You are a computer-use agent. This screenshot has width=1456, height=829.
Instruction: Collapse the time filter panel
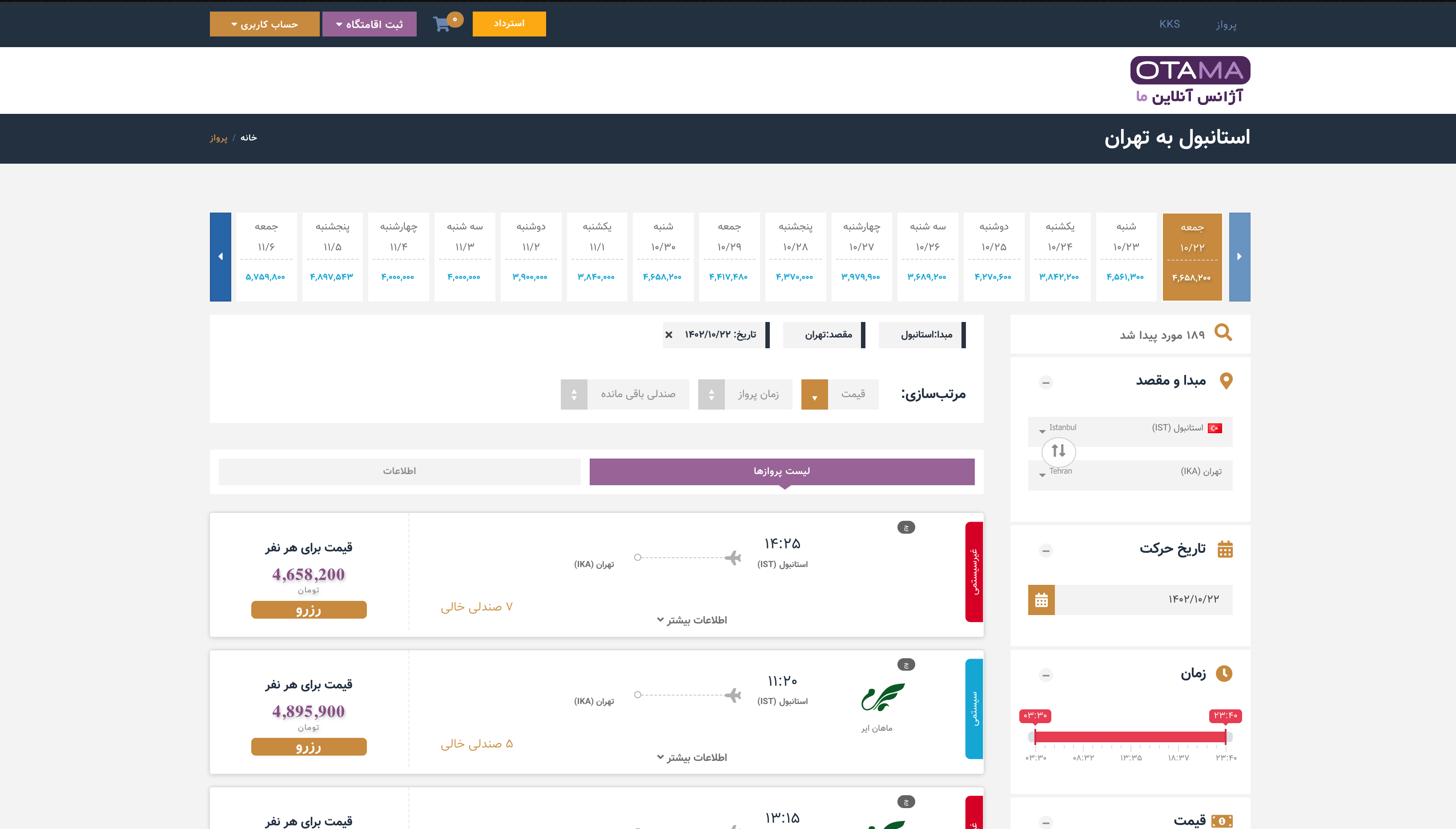pyautogui.click(x=1046, y=676)
